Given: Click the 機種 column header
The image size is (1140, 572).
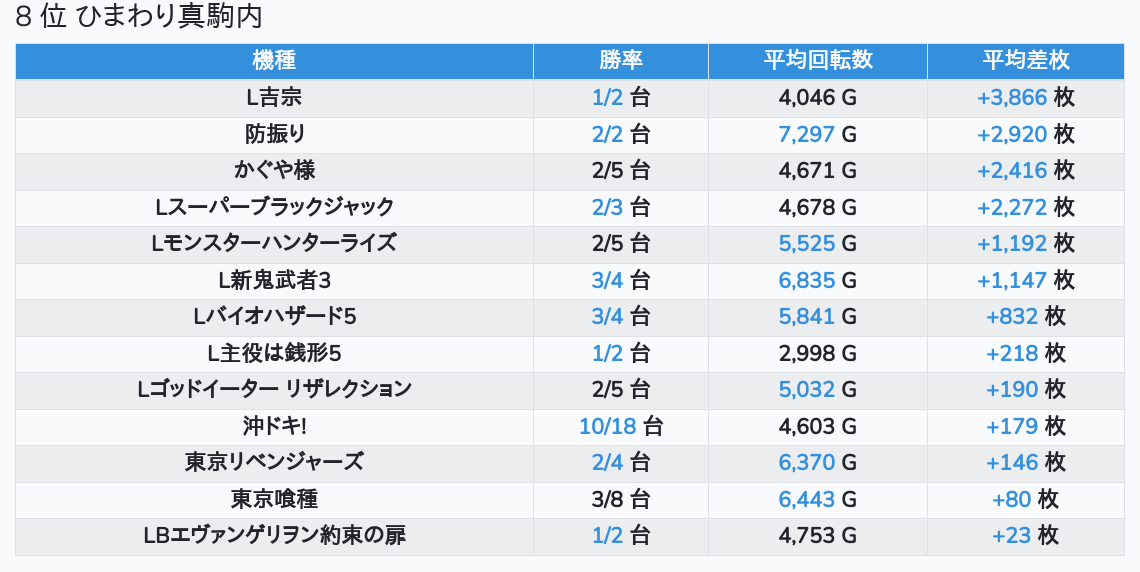Looking at the screenshot, I should point(274,60).
